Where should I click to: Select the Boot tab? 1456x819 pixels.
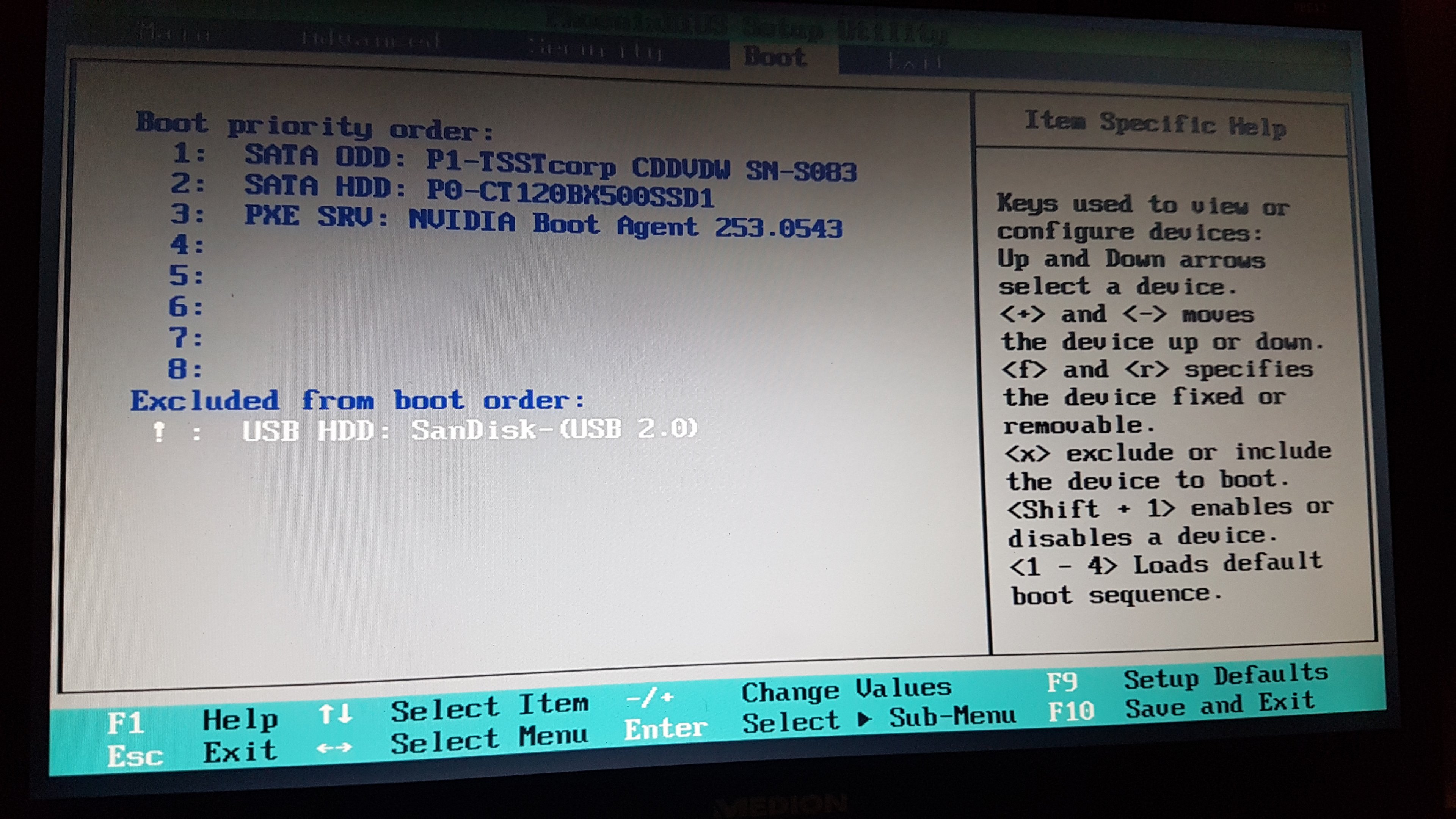(x=775, y=57)
